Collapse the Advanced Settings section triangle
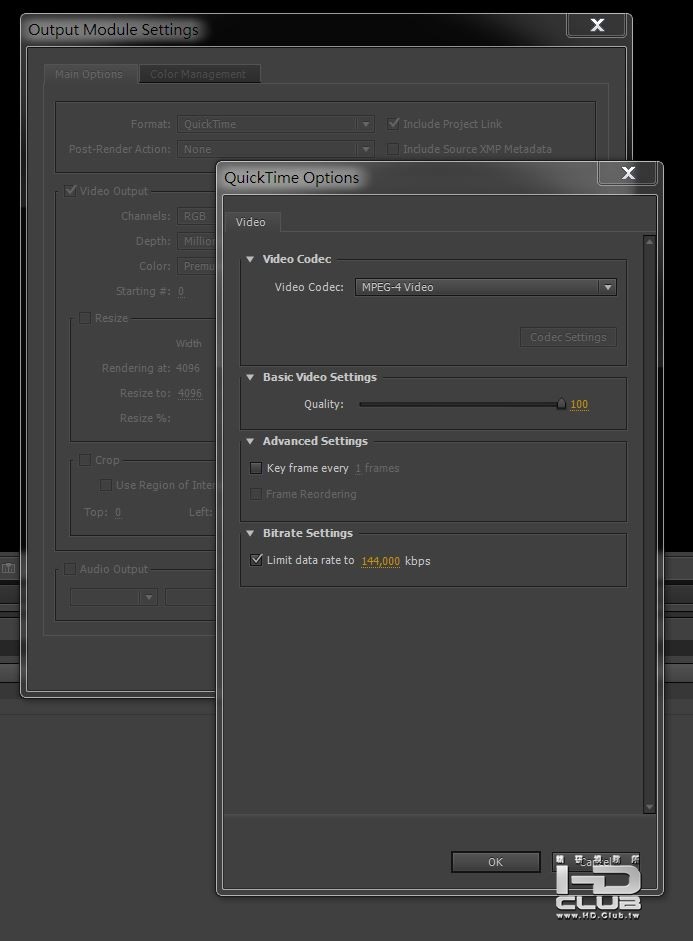Image resolution: width=693 pixels, height=941 pixels. point(250,441)
